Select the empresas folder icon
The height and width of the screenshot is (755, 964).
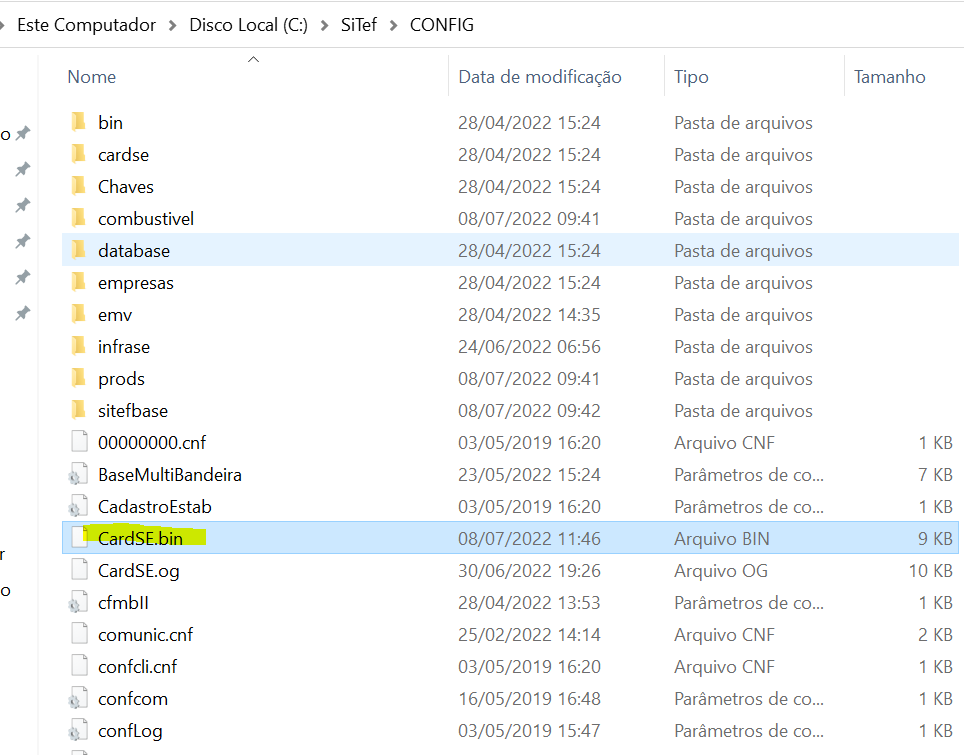pos(79,282)
